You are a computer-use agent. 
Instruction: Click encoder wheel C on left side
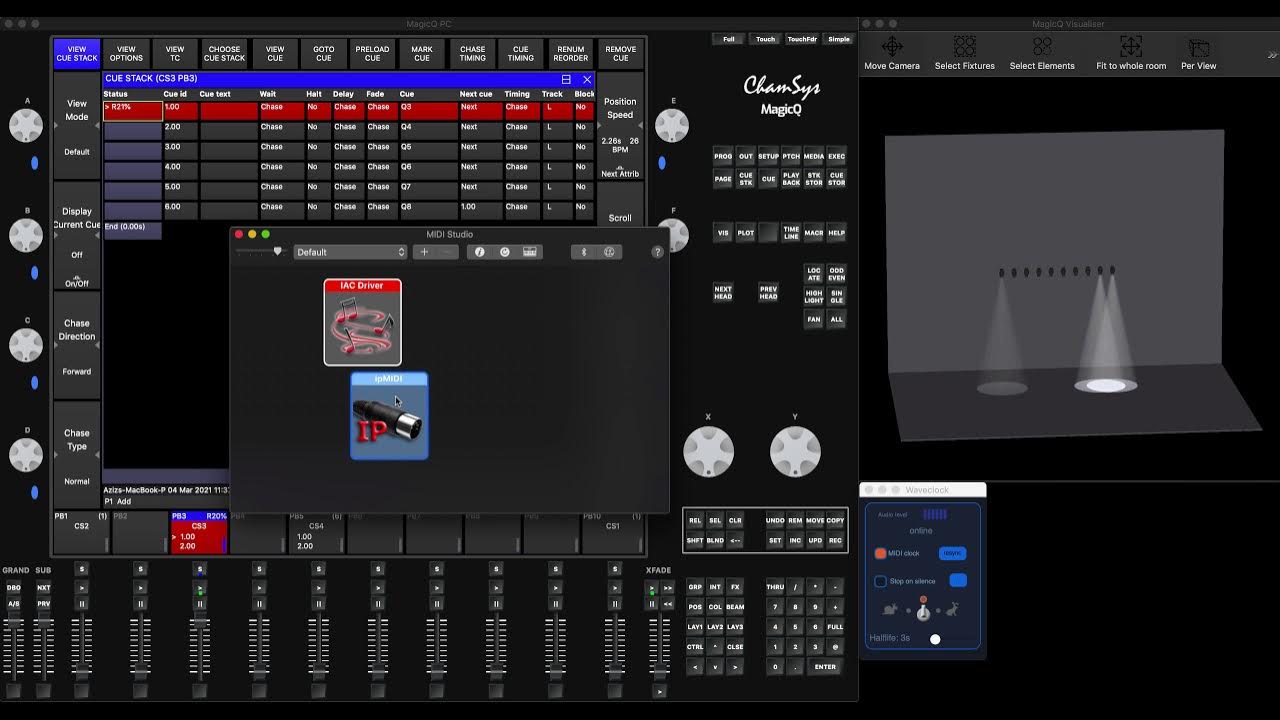click(26, 345)
